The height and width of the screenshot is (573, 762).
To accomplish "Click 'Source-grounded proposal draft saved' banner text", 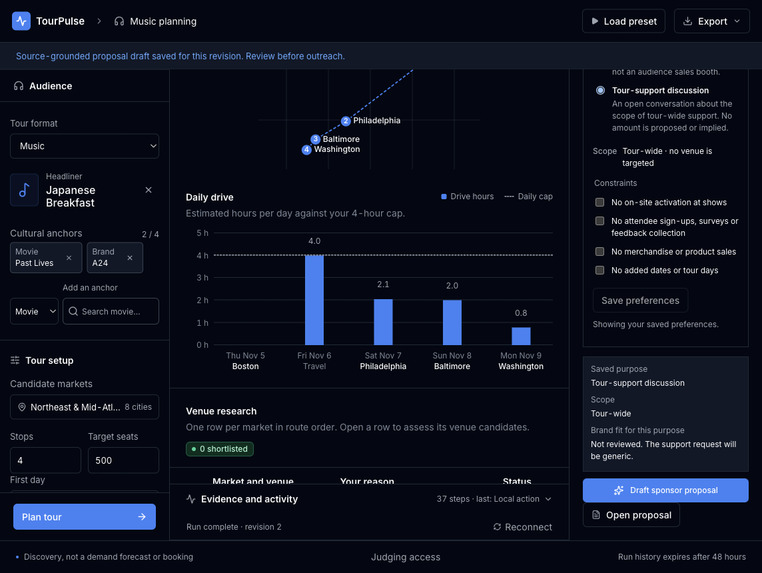I will point(180,56).
